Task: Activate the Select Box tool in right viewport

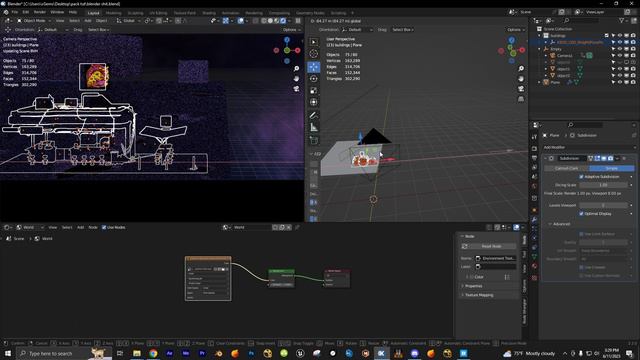Action: pos(313,42)
